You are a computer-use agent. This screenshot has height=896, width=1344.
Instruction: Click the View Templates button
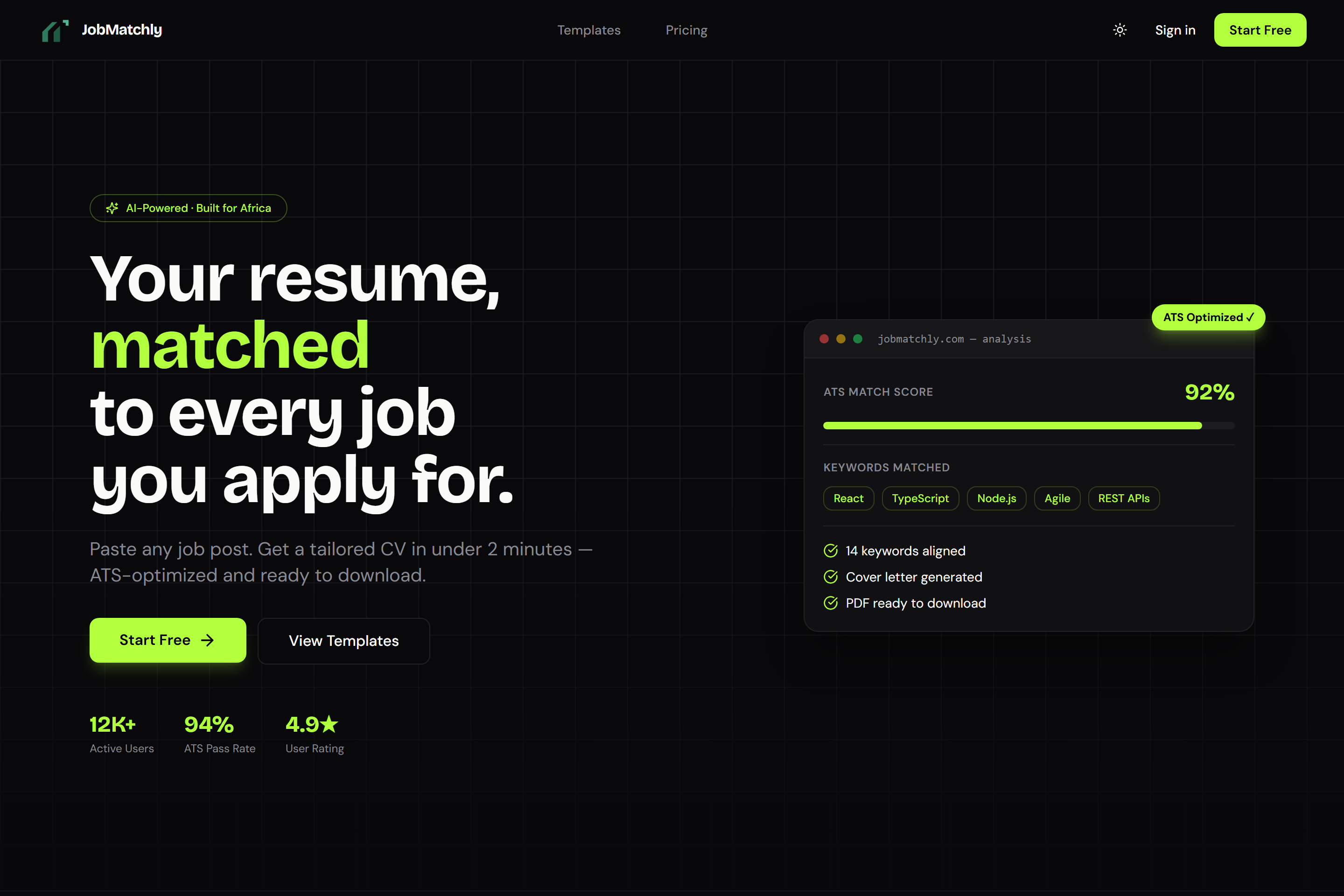[x=343, y=641]
